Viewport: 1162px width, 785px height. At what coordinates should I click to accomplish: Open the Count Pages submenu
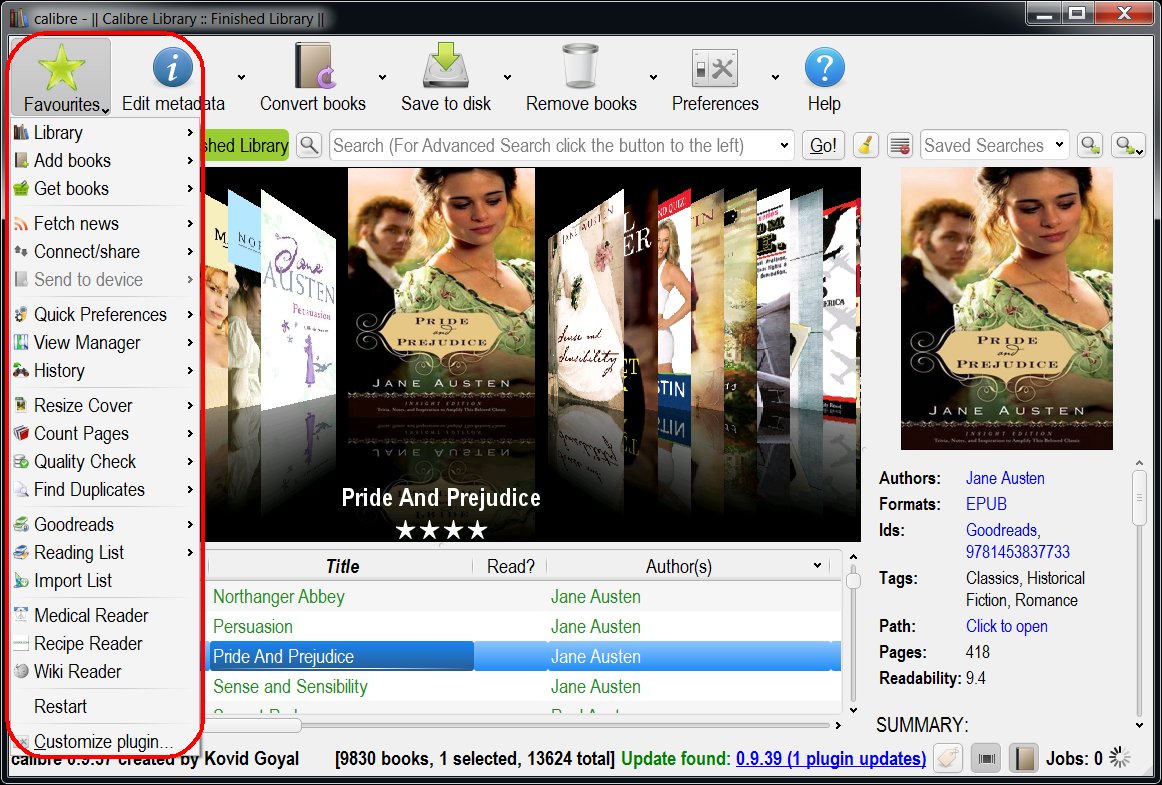tap(104, 434)
